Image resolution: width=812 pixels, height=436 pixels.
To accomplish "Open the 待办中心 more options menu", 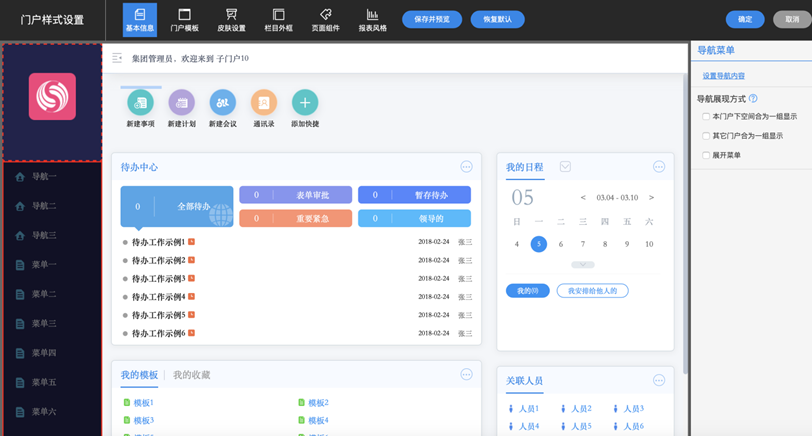I will (x=466, y=167).
